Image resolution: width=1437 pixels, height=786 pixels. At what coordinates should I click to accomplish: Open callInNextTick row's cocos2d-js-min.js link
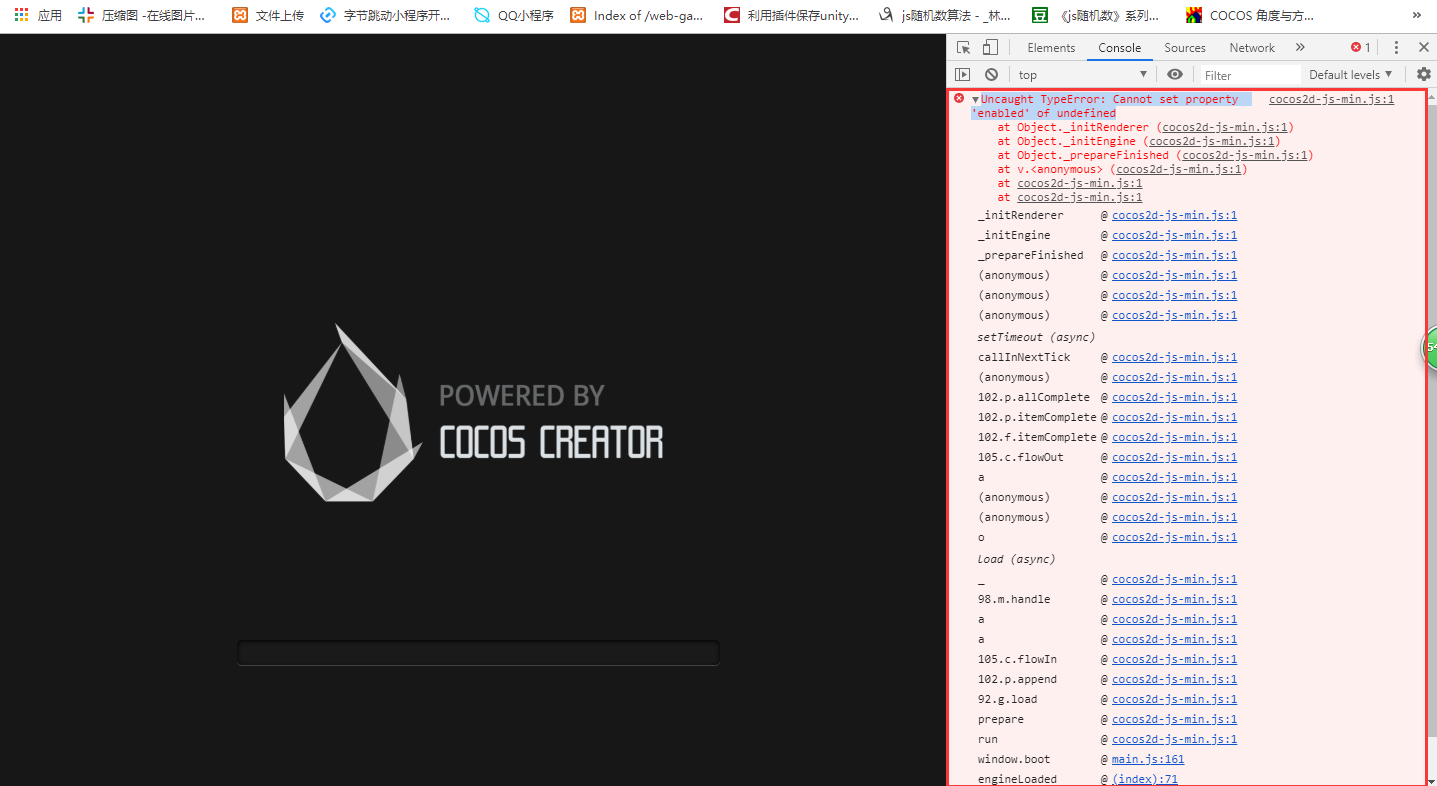[1174, 357]
